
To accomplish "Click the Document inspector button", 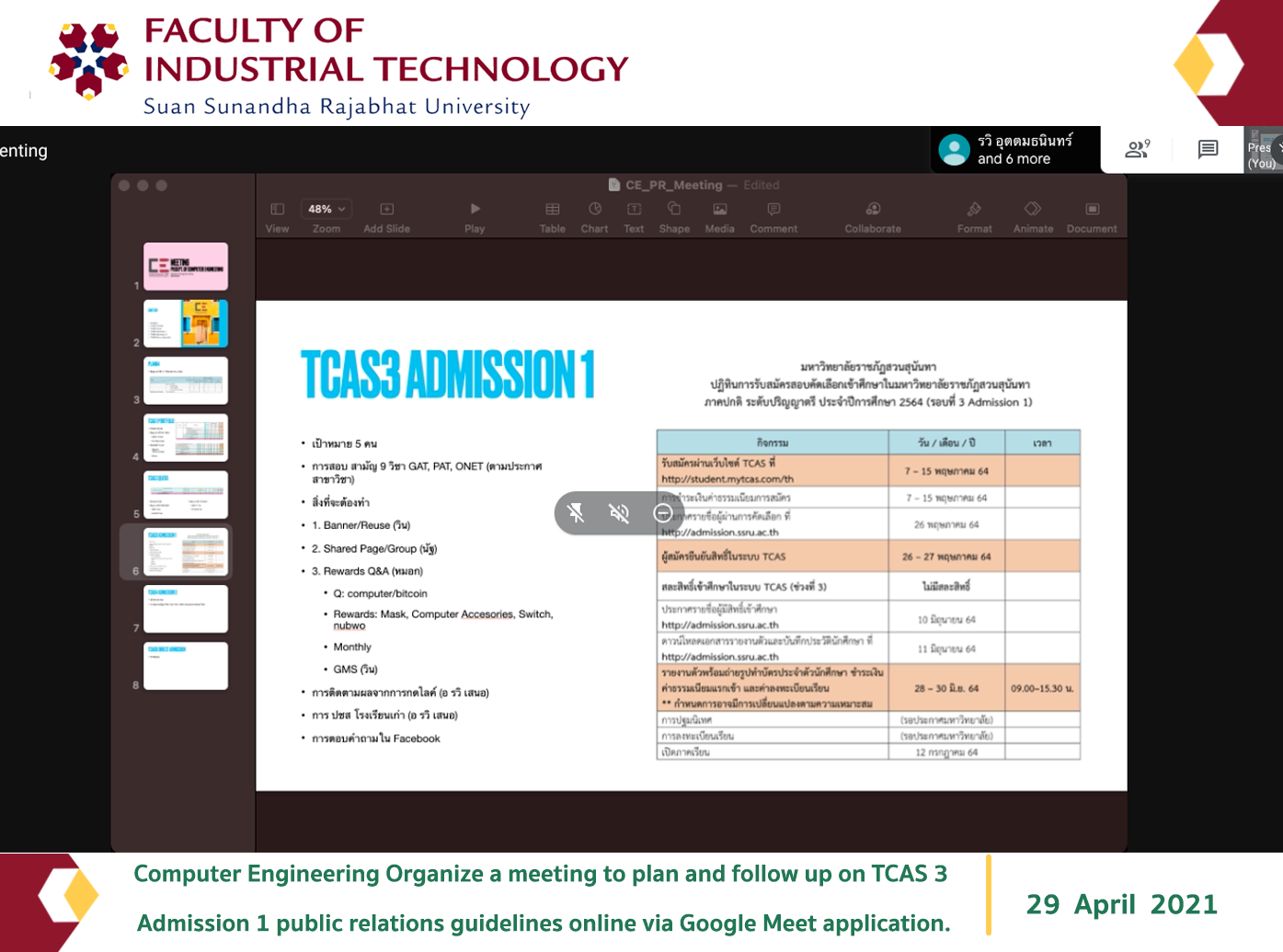I will point(1092,210).
